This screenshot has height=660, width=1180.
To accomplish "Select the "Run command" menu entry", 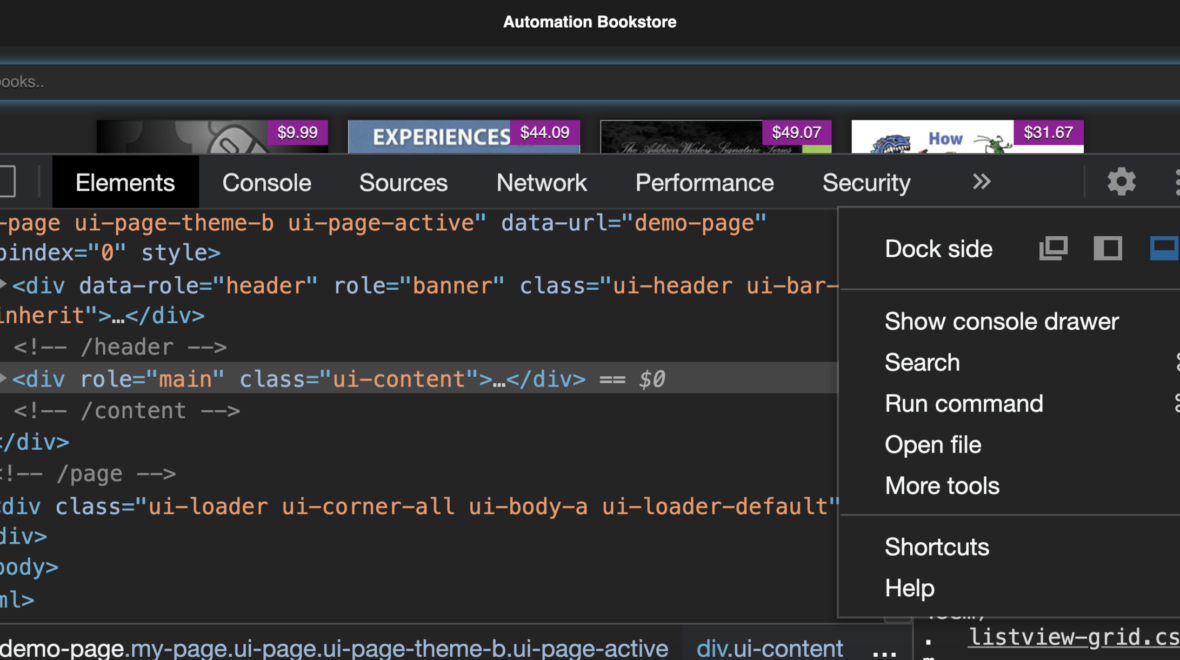I will pos(964,403).
